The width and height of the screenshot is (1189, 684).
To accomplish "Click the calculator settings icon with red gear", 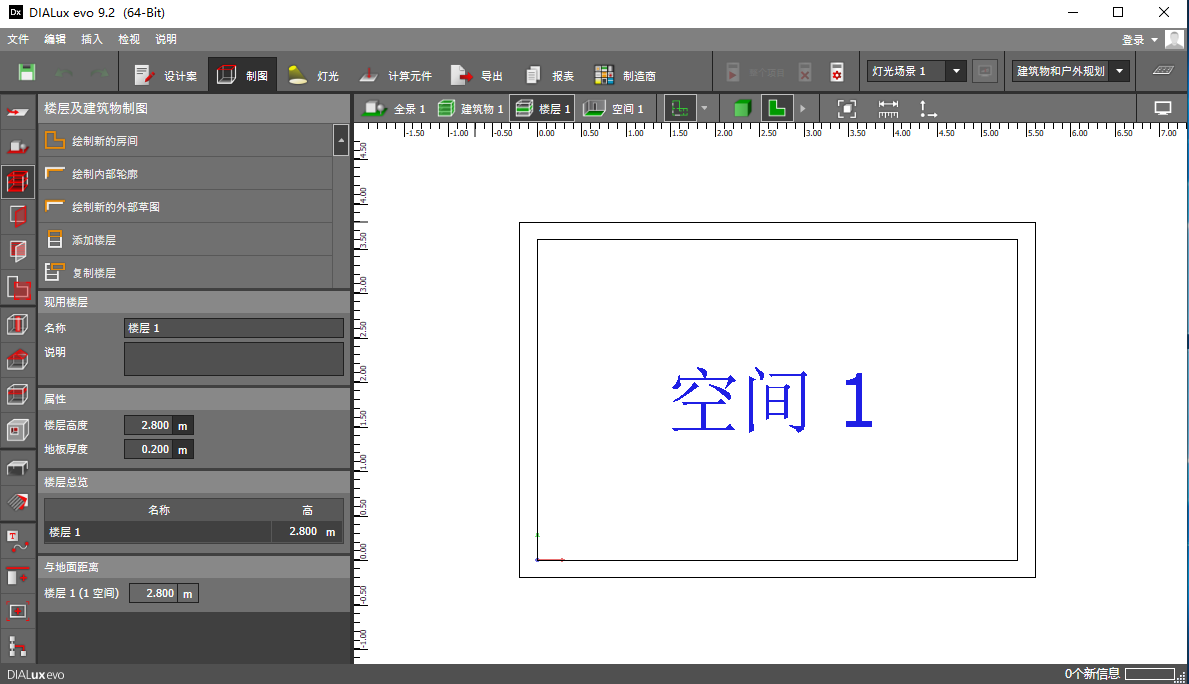I will (836, 72).
